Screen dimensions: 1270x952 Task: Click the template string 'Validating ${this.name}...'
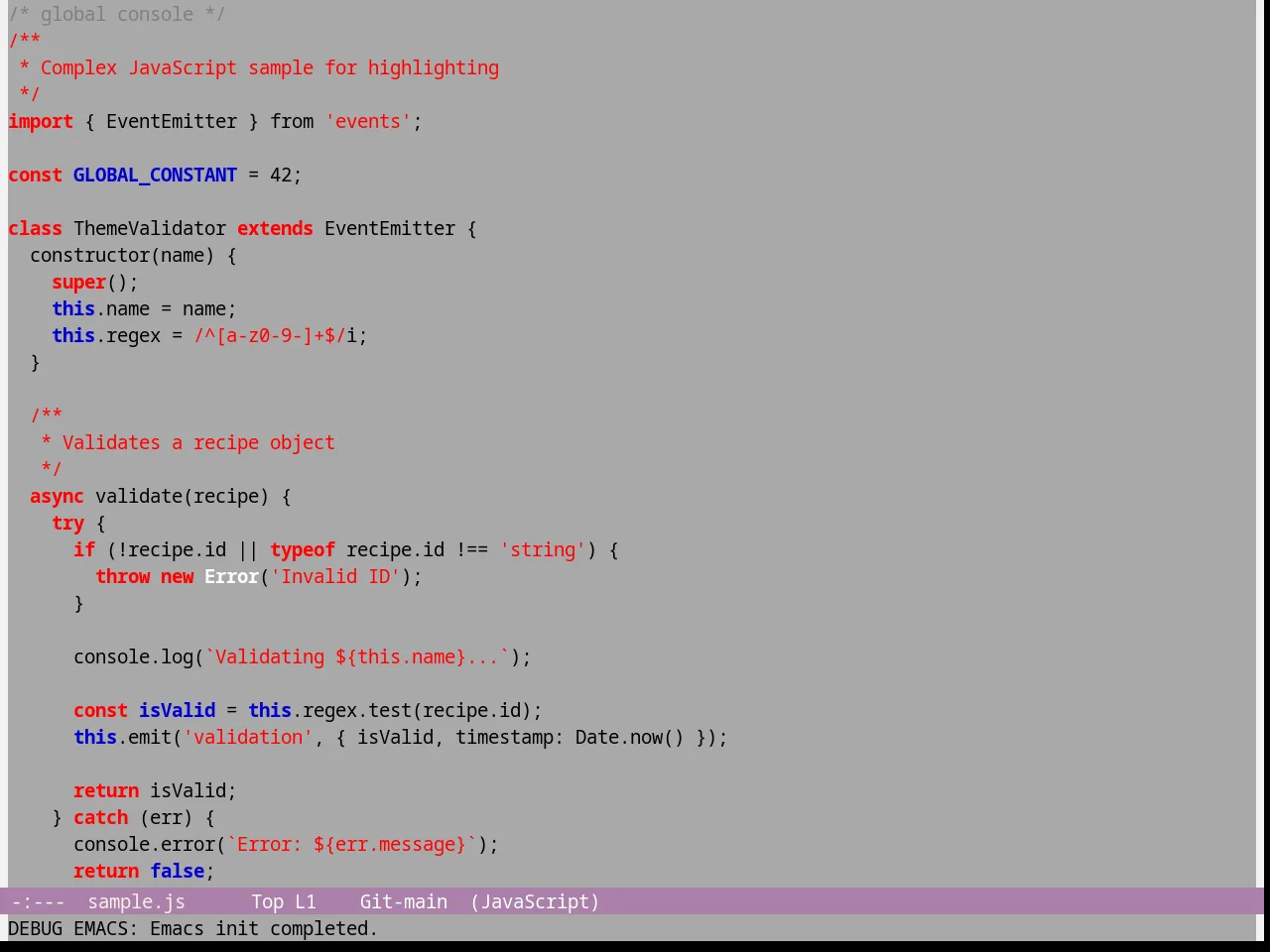coord(357,656)
